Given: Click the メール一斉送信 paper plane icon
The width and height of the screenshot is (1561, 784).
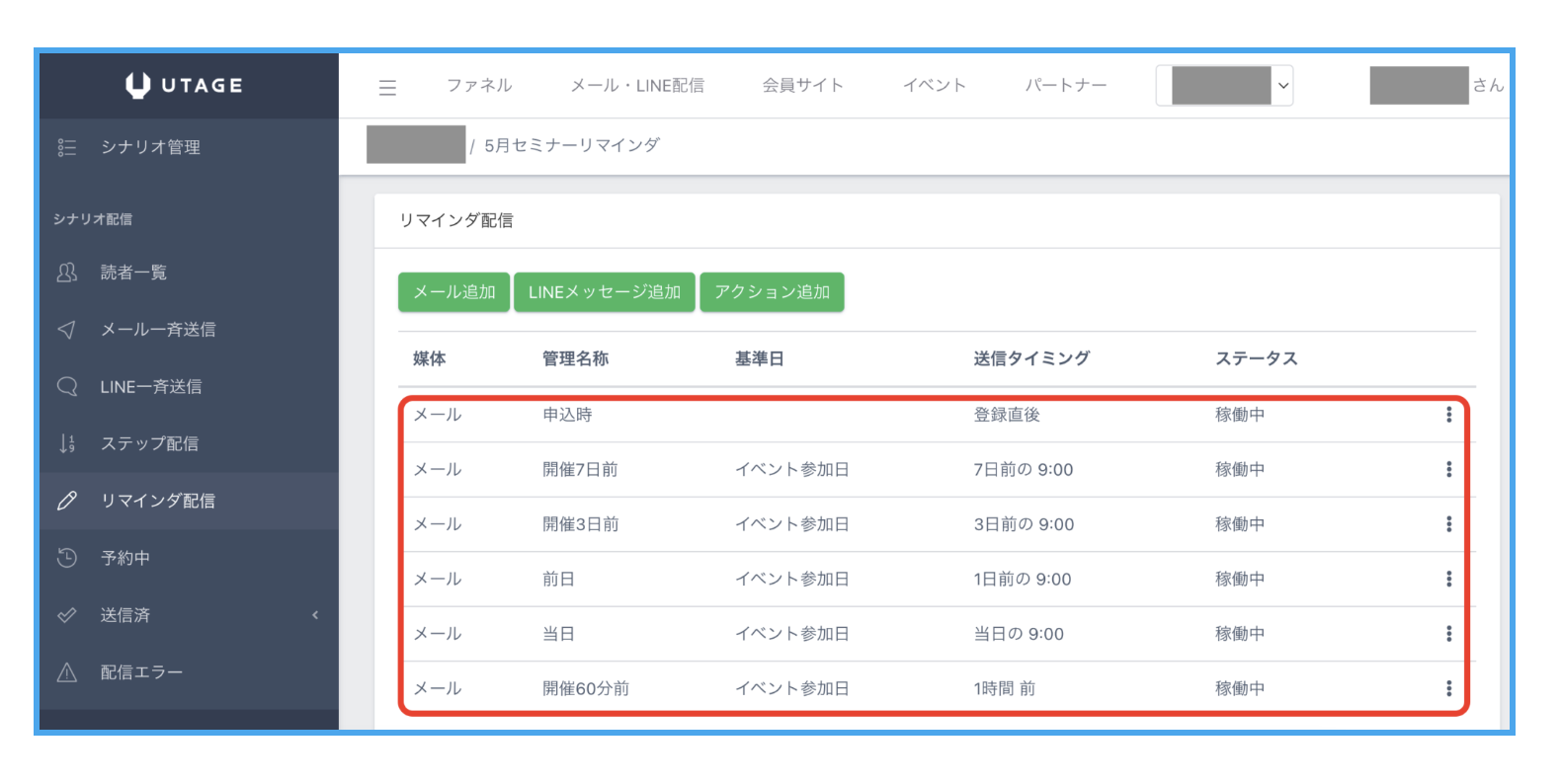Looking at the screenshot, I should (67, 330).
